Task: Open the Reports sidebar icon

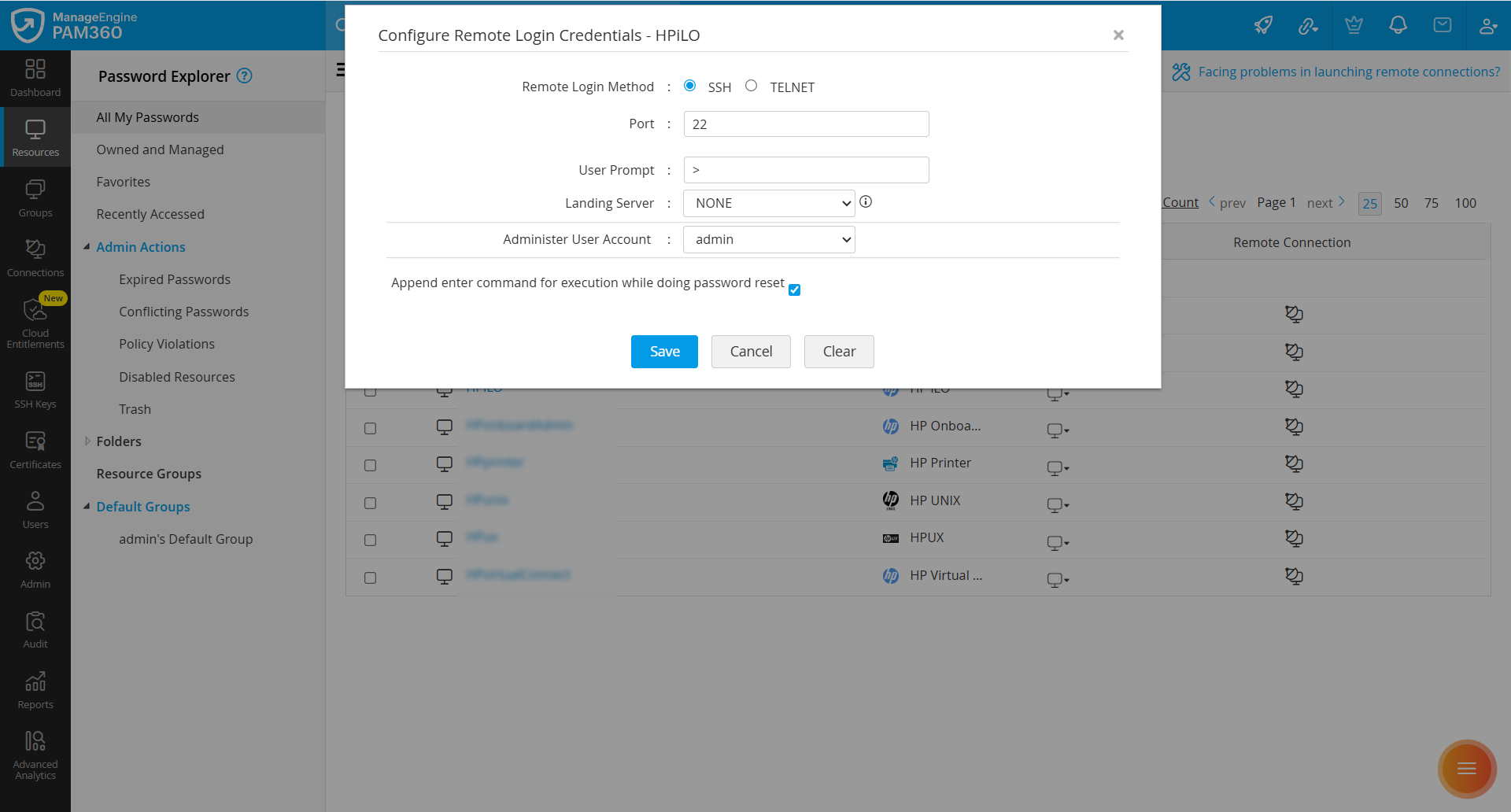Action: (x=35, y=690)
